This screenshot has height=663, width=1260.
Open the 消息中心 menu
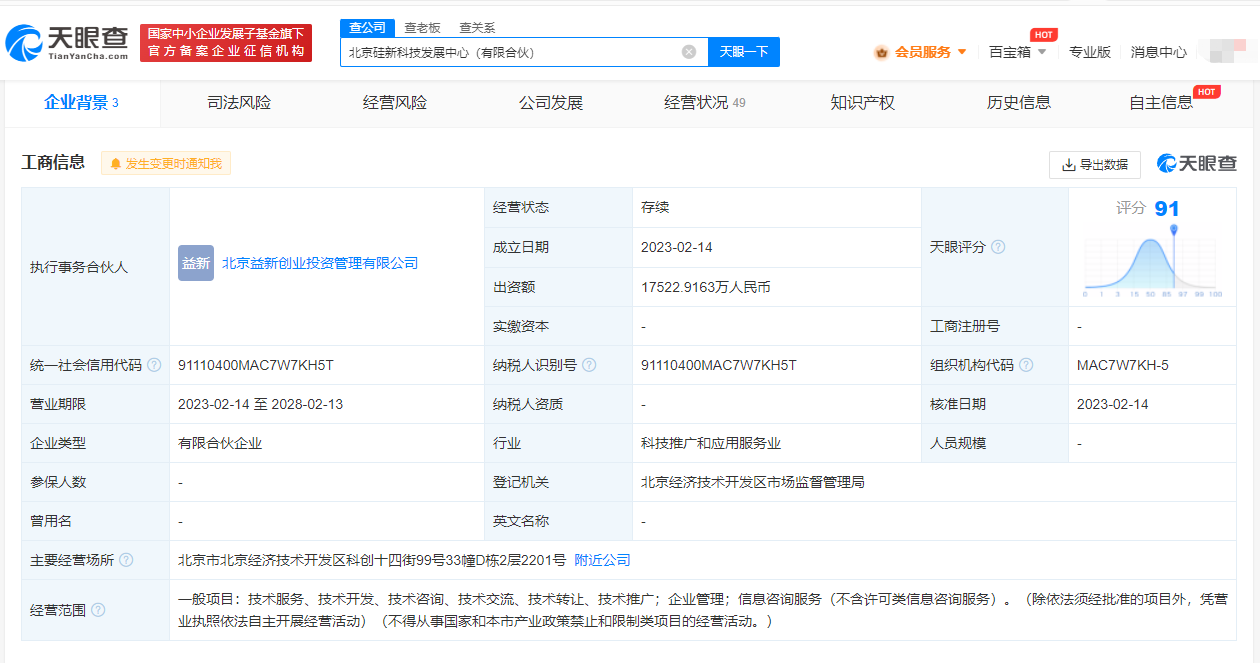[1159, 52]
